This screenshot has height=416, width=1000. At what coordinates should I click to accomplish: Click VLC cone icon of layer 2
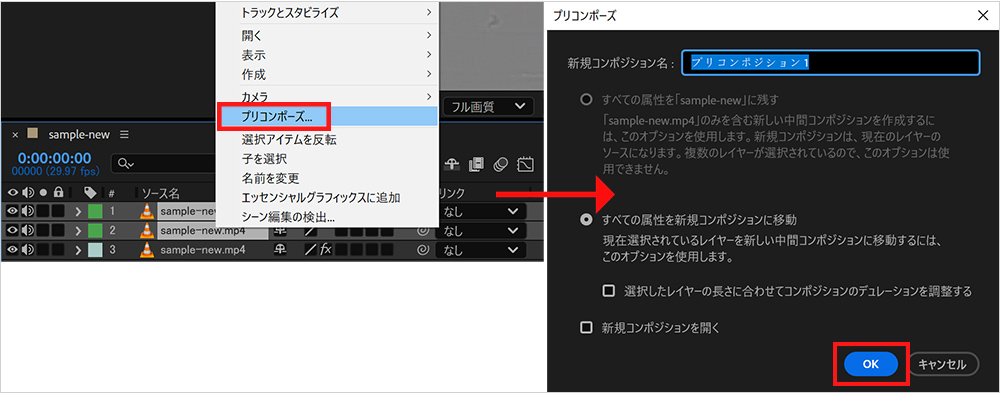(147, 230)
